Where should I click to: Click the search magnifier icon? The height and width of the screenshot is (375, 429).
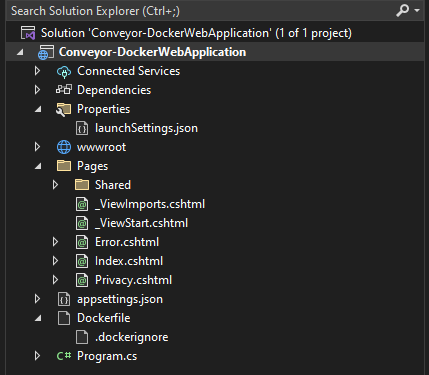coord(402,10)
